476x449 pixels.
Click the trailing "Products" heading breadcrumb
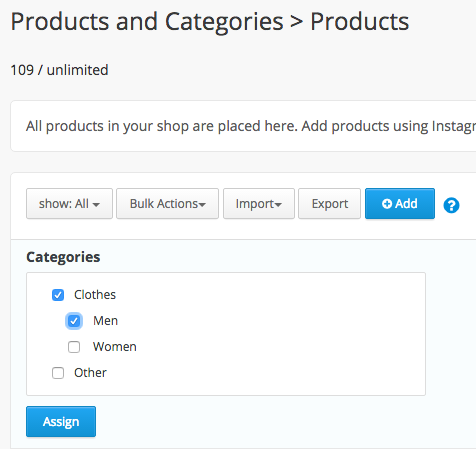tap(360, 22)
